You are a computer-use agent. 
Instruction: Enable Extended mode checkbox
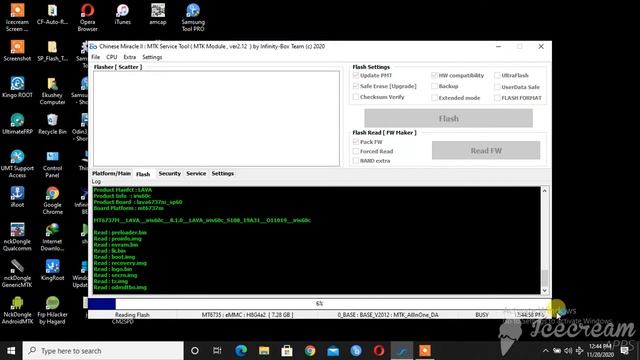pos(434,98)
